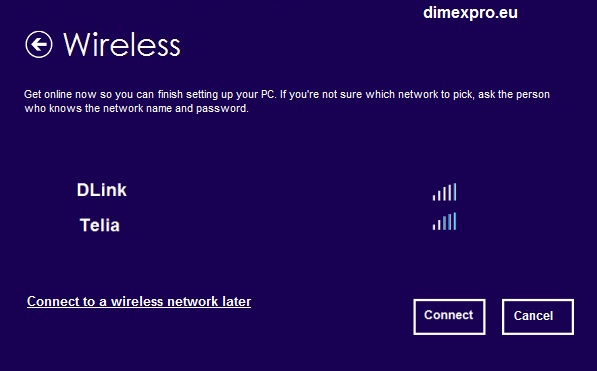Image resolution: width=597 pixels, height=371 pixels.
Task: Click the Wireless page heading
Action: 122,45
